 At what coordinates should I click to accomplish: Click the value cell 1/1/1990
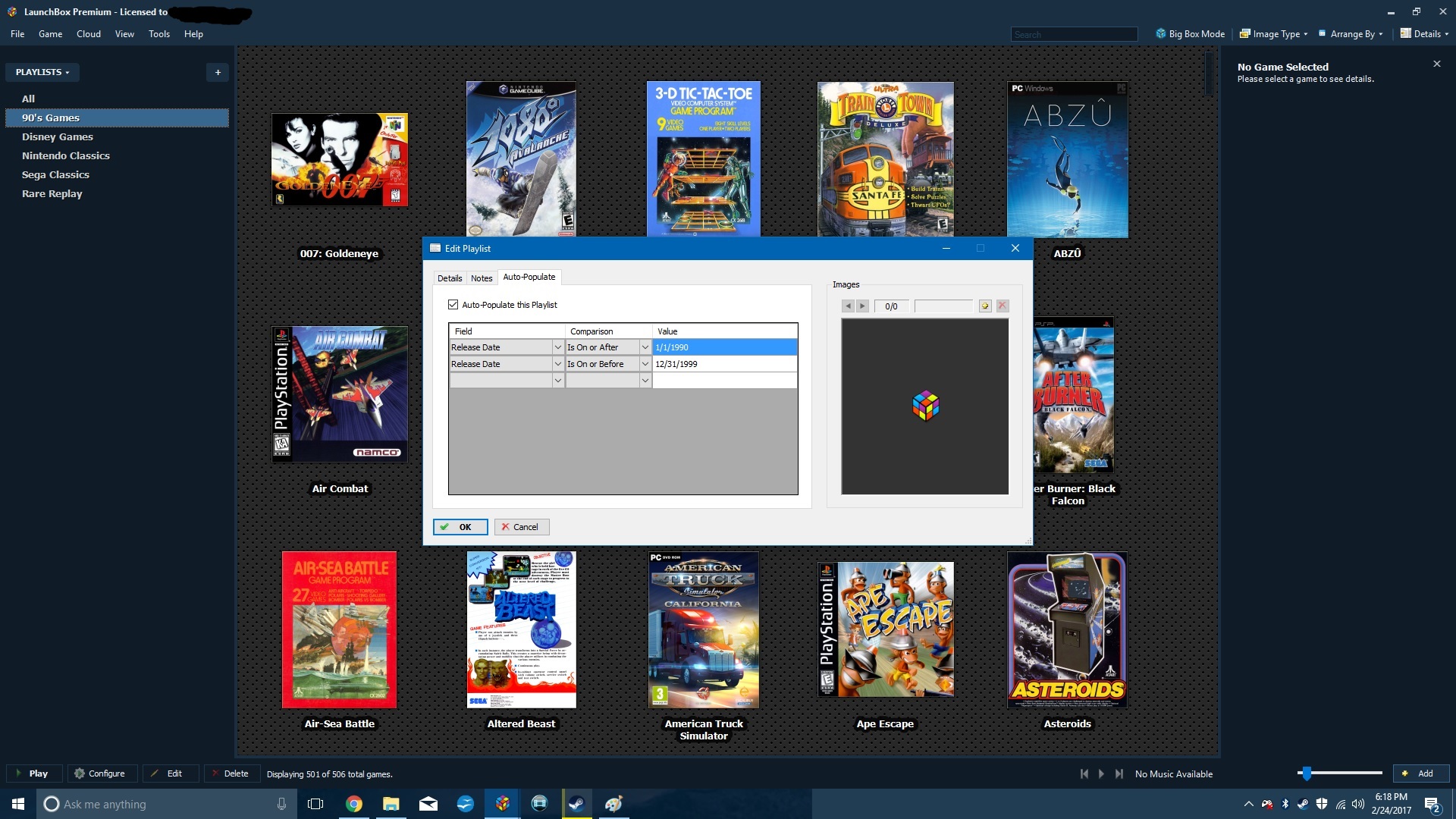point(724,347)
